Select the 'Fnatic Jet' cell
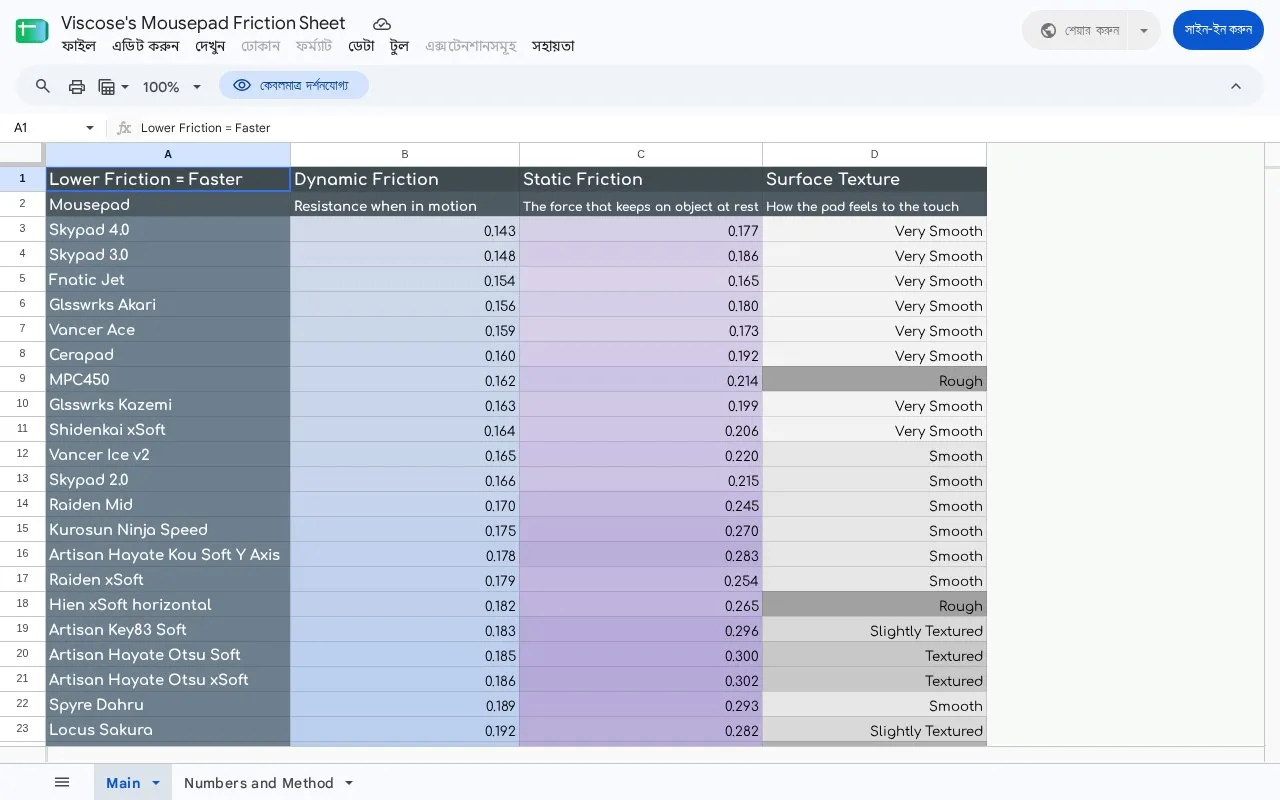This screenshot has width=1280, height=800. coord(168,279)
